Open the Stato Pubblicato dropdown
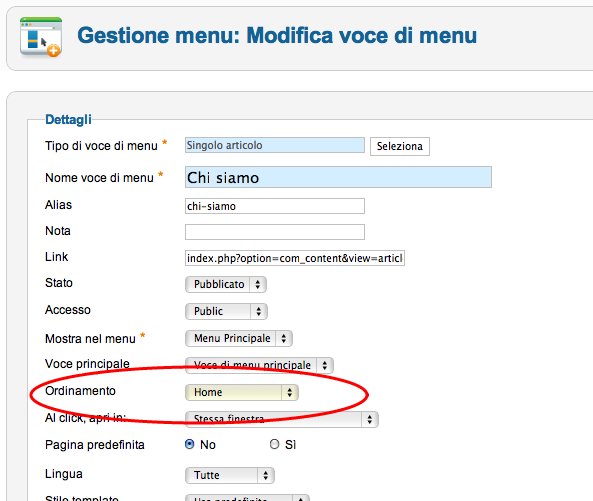Screen dimensions: 593x501 tap(226, 284)
